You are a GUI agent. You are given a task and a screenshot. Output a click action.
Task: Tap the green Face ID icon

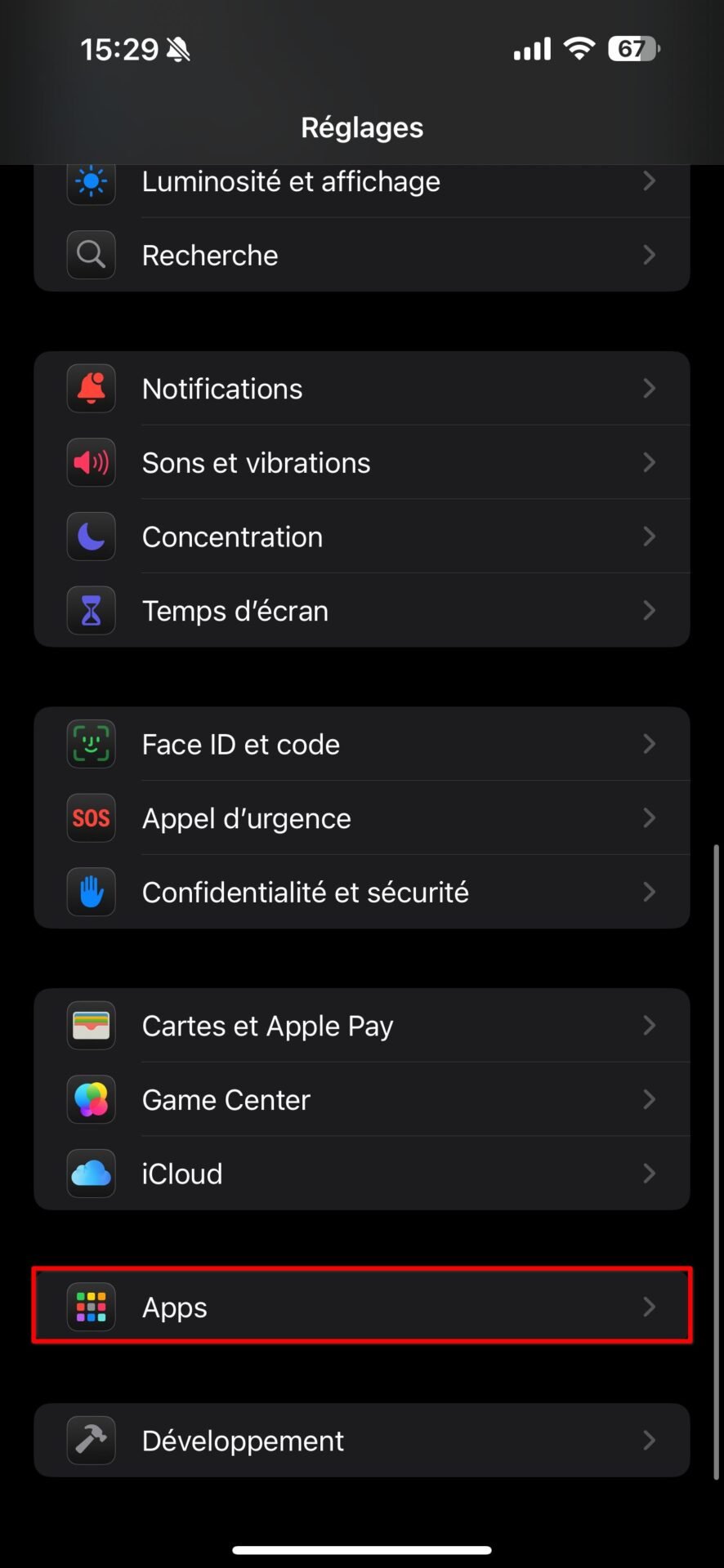(x=91, y=744)
